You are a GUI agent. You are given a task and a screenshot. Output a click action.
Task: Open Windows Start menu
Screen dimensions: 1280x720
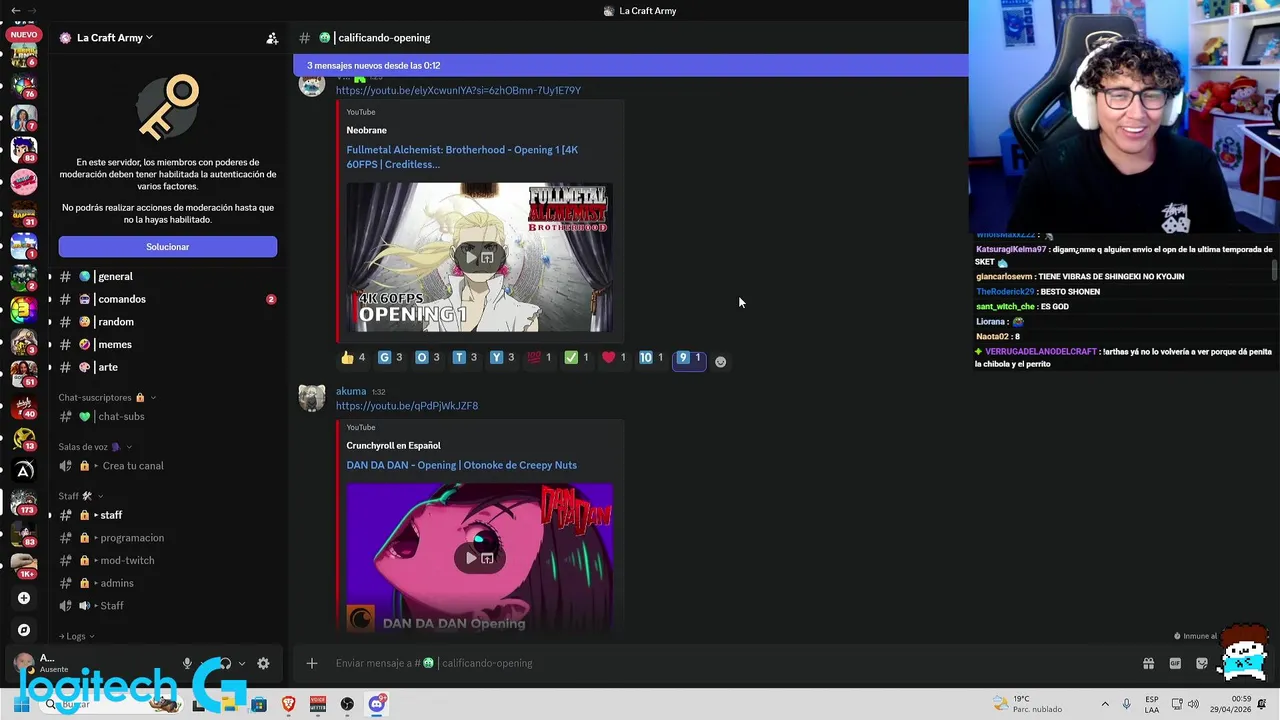(x=21, y=705)
